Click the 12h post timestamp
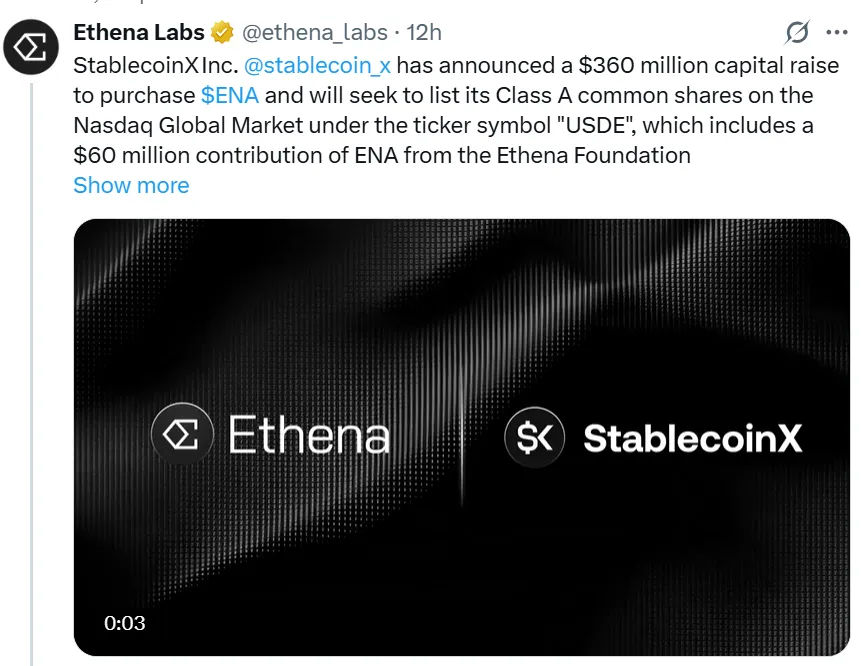Screen dimensions: 864x666 (425, 32)
